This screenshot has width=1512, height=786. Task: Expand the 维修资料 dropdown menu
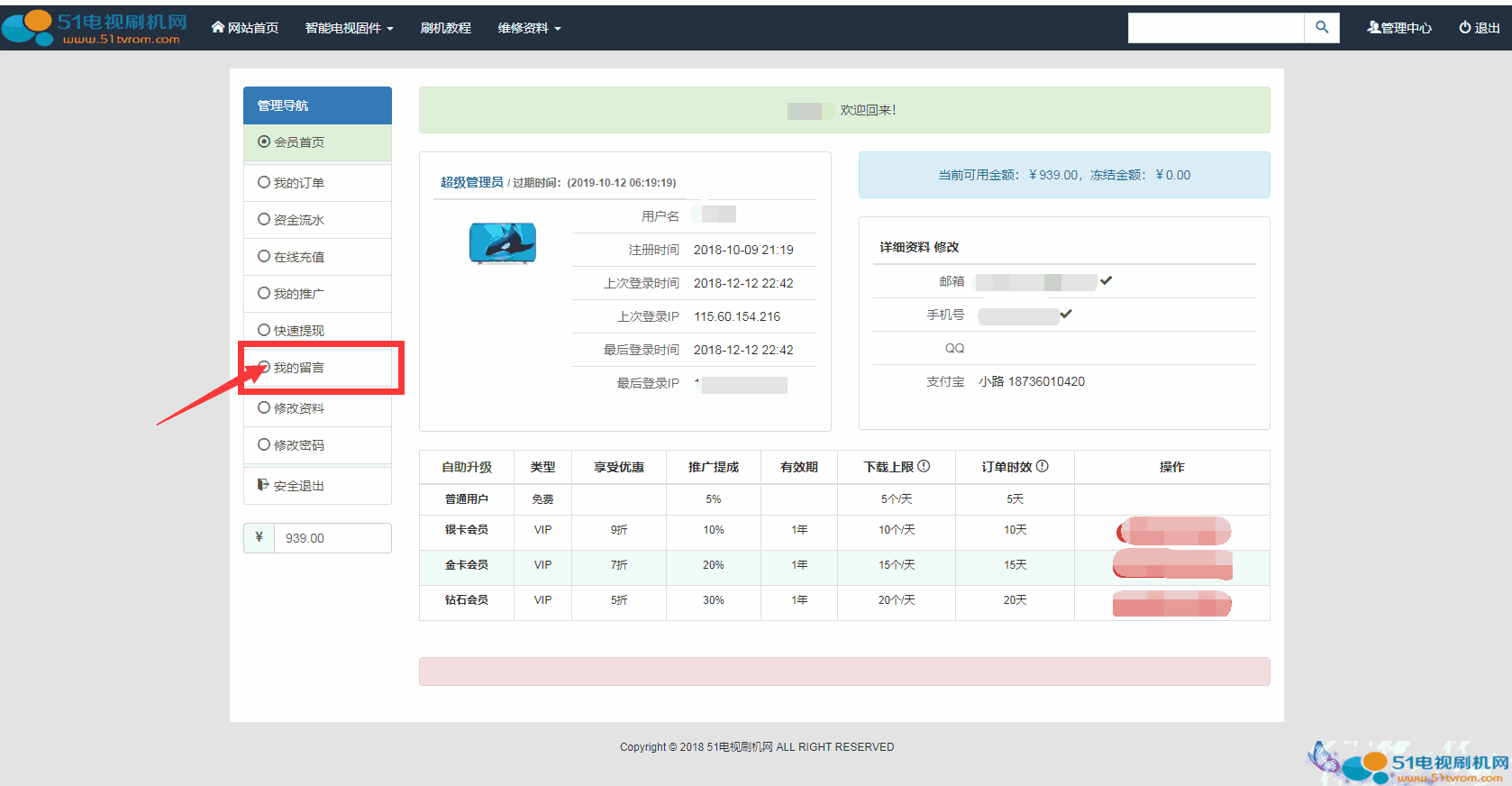[x=530, y=28]
